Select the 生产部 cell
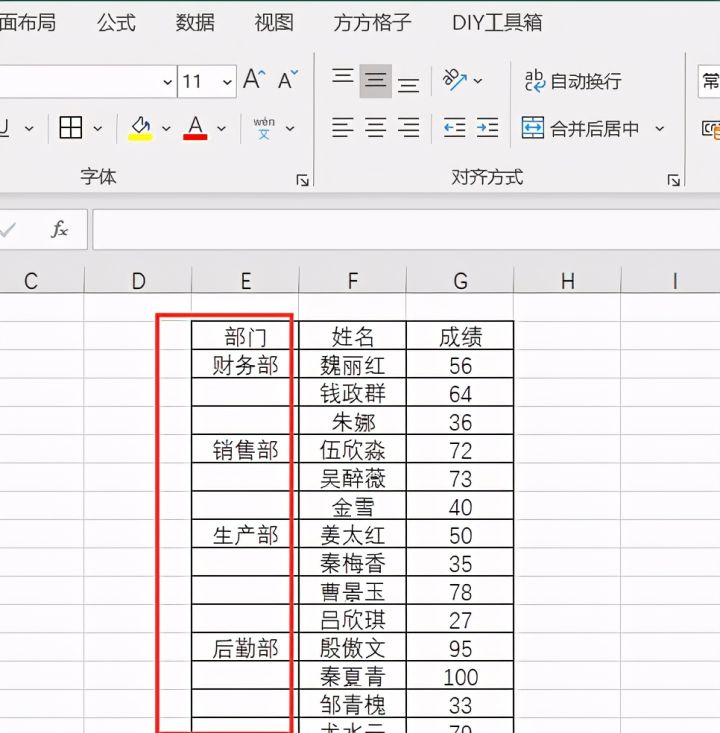The width and height of the screenshot is (720, 733). coord(245,534)
